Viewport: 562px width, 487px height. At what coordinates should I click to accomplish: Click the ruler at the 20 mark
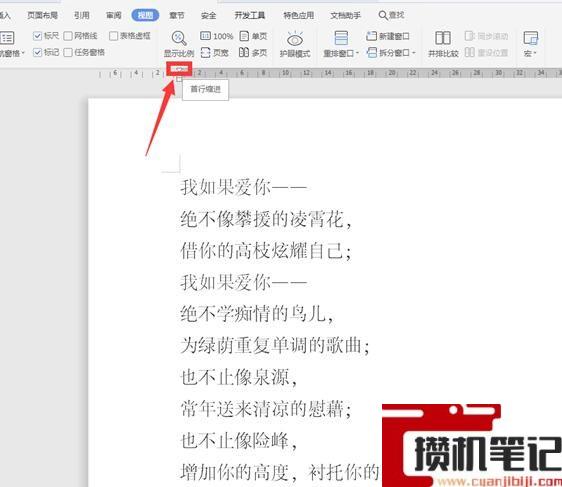click(x=392, y=73)
